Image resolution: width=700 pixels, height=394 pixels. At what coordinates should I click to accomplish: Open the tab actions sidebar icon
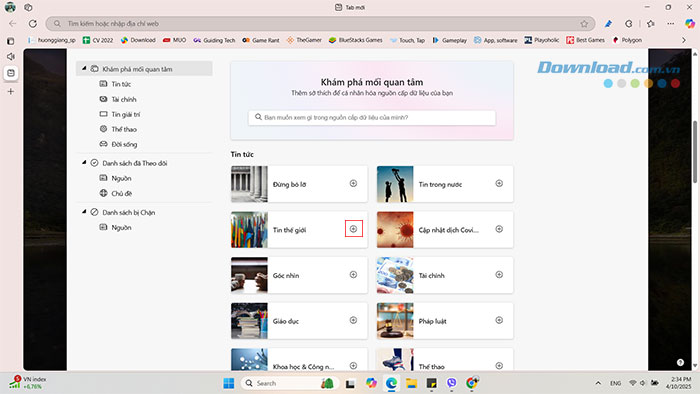coord(11,41)
